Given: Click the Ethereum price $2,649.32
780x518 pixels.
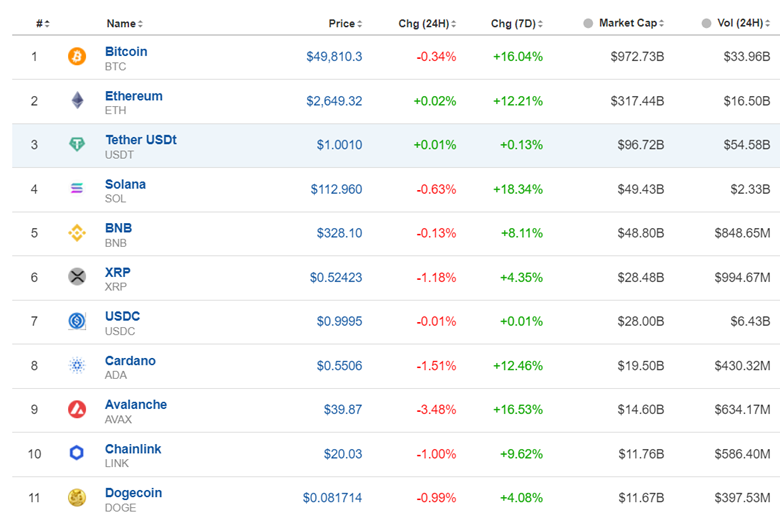Looking at the screenshot, I should tap(334, 101).
